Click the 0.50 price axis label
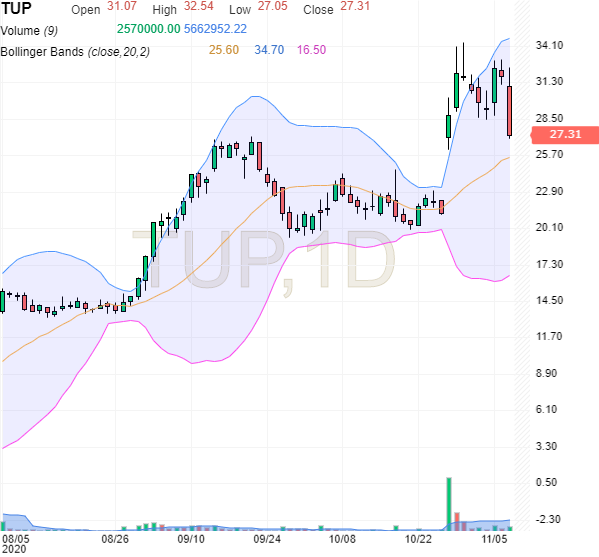The height and width of the screenshot is (557, 599). click(546, 483)
